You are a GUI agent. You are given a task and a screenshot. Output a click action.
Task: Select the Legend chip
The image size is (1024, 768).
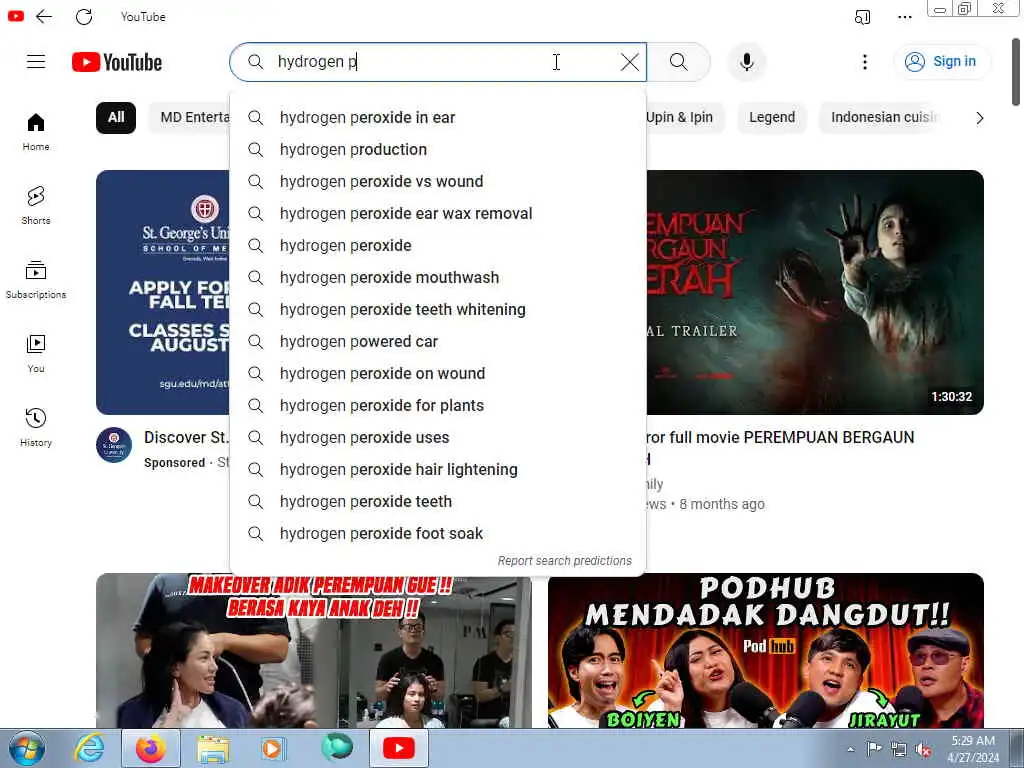[x=772, y=118]
